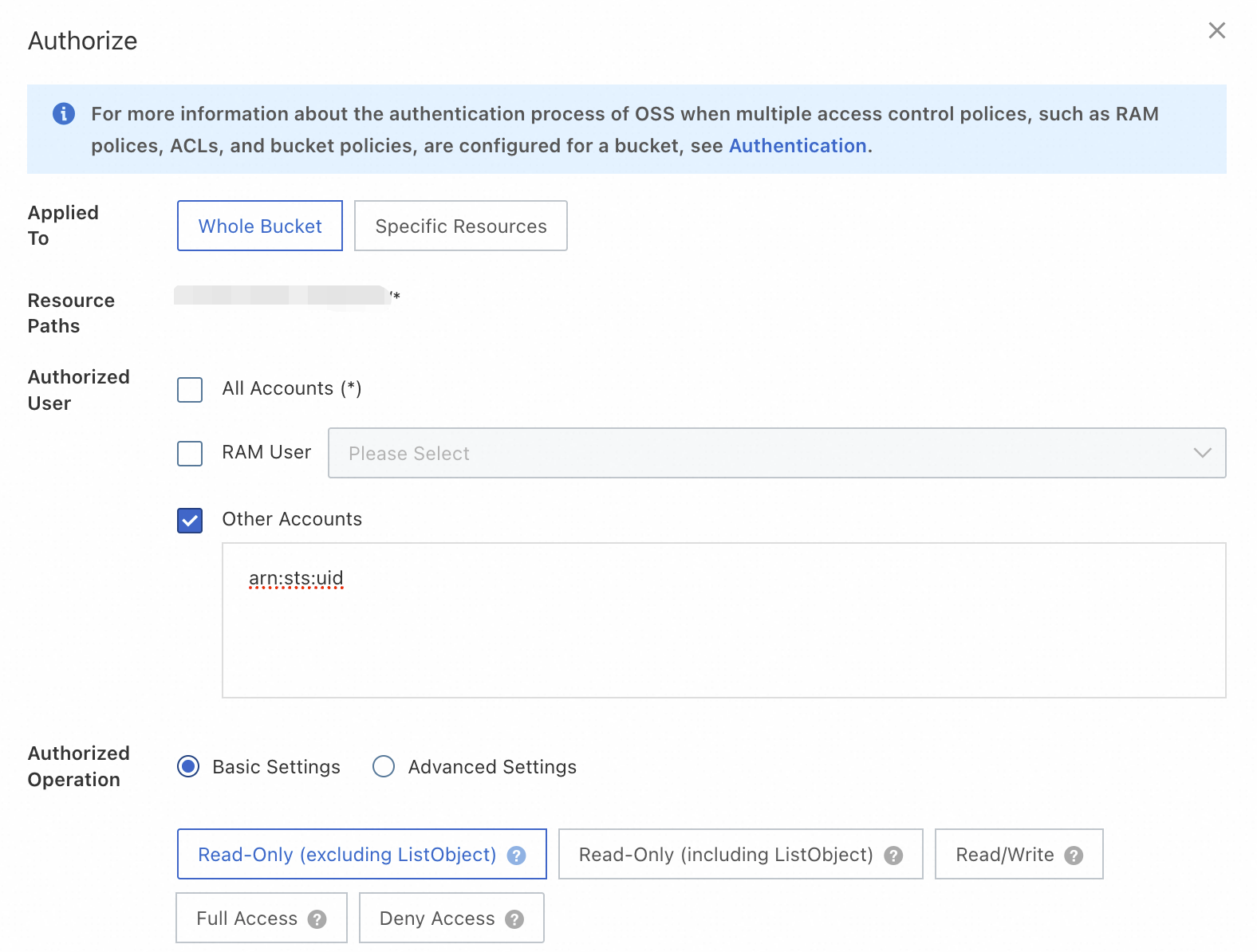Open the Authentication link
The image size is (1257, 952).
[x=798, y=146]
